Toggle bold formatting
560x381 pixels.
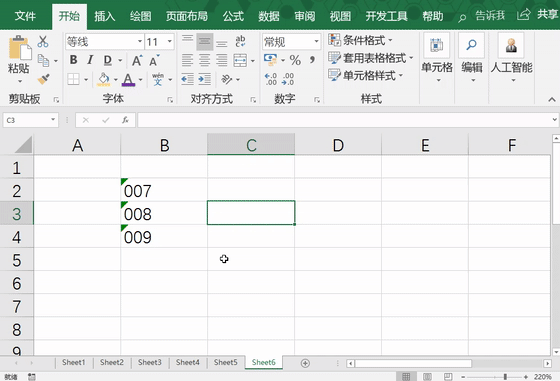pyautogui.click(x=74, y=60)
